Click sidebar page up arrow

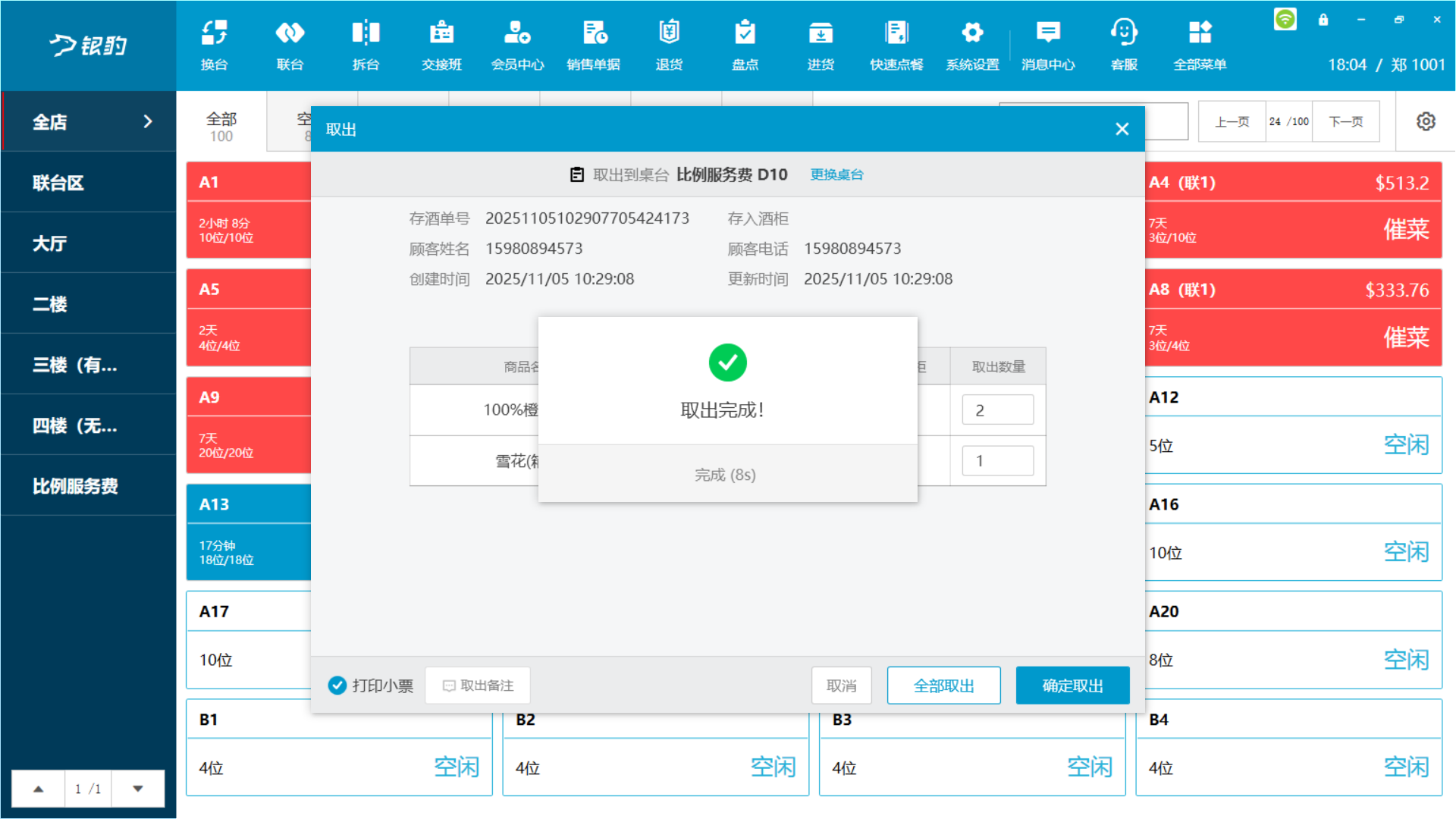coord(38,789)
